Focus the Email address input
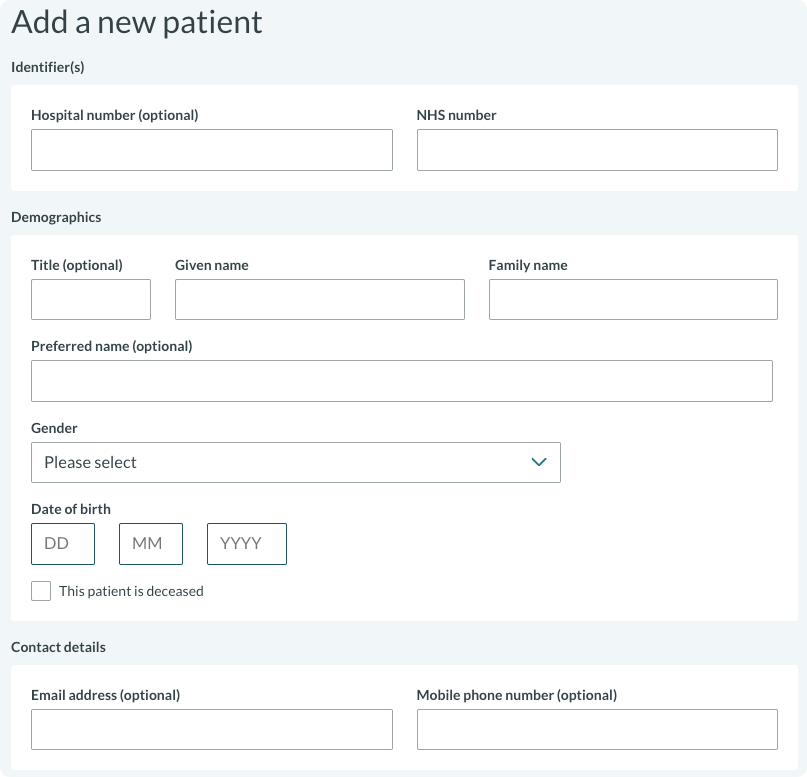 [212, 729]
